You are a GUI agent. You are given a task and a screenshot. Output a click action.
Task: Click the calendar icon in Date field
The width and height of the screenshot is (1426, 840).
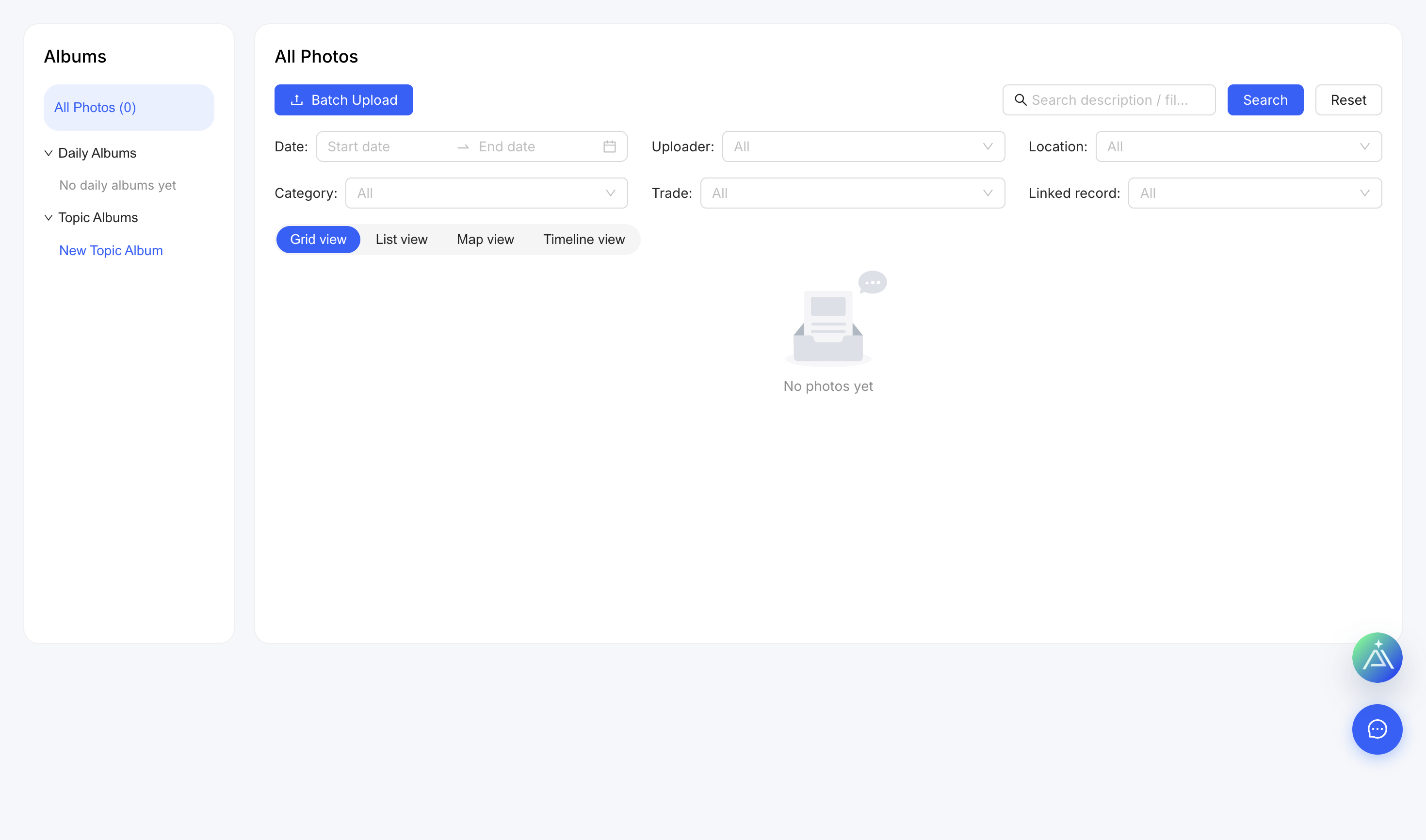pos(609,146)
